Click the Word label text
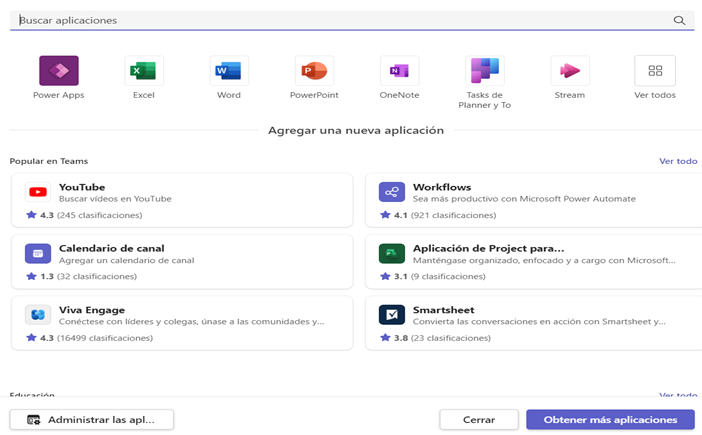The image size is (702, 435). tap(229, 95)
